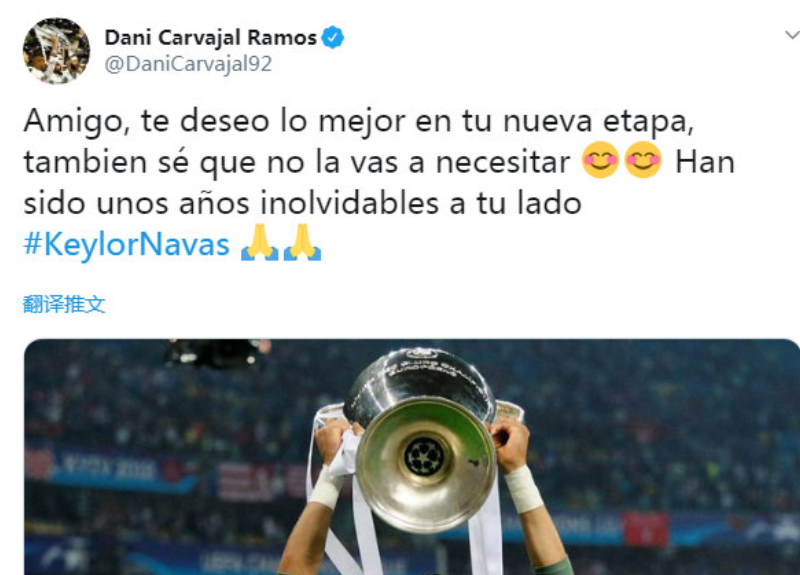The image size is (800, 575).
Task: Click the 翻译推文 translate tweet link
Action: pos(64,305)
